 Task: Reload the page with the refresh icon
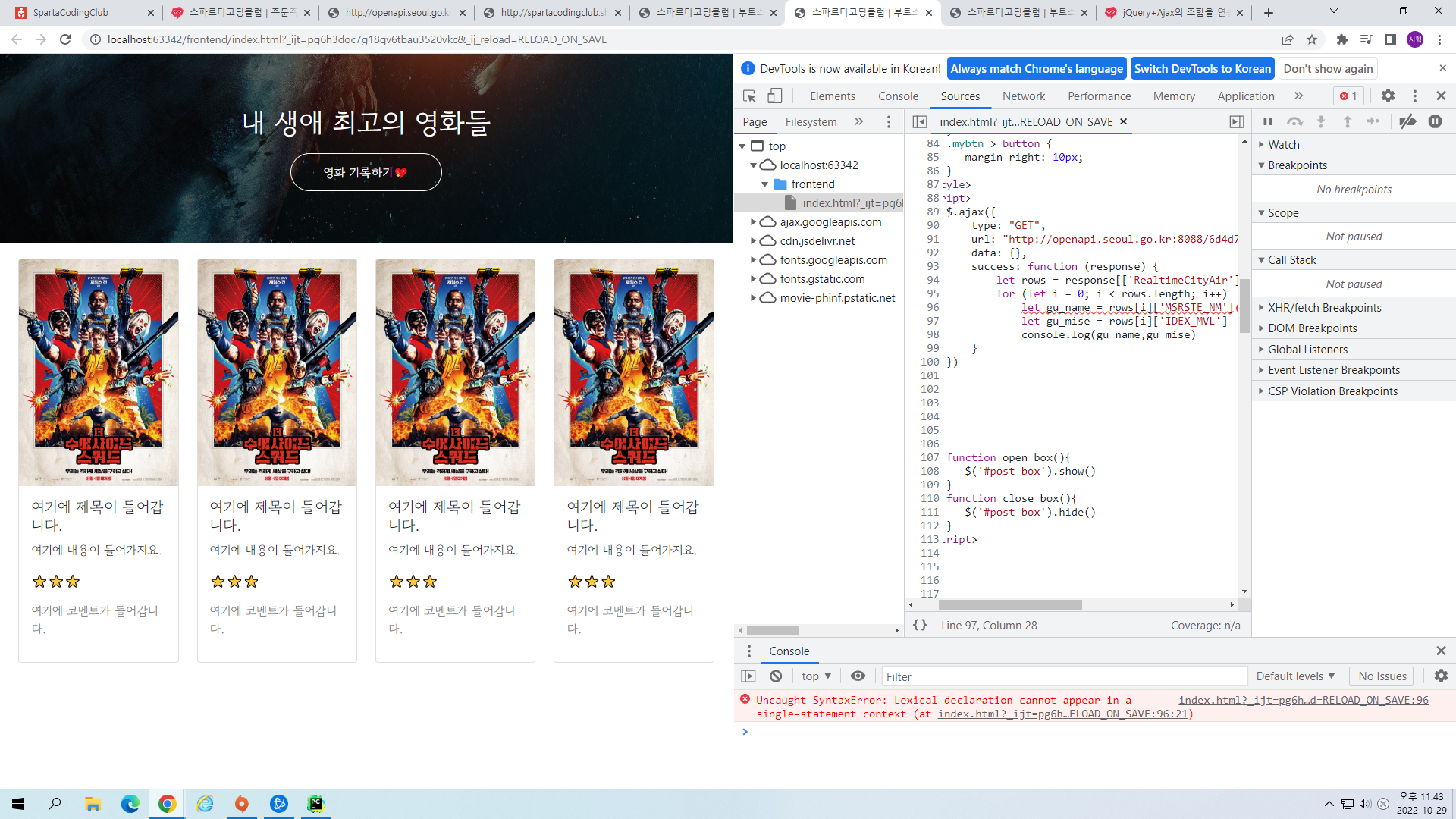65,39
